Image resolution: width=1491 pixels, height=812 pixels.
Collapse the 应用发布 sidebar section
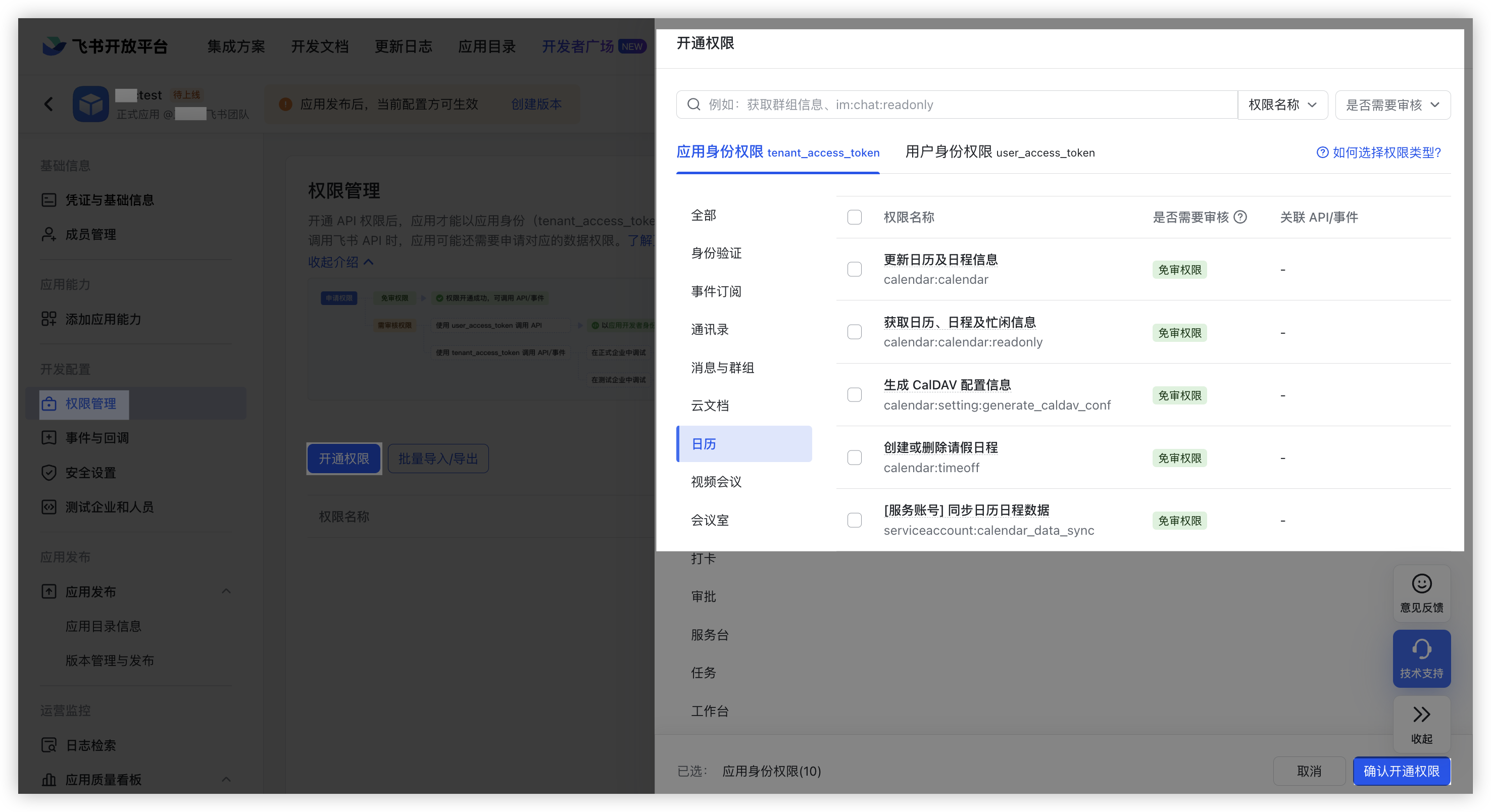(x=226, y=591)
